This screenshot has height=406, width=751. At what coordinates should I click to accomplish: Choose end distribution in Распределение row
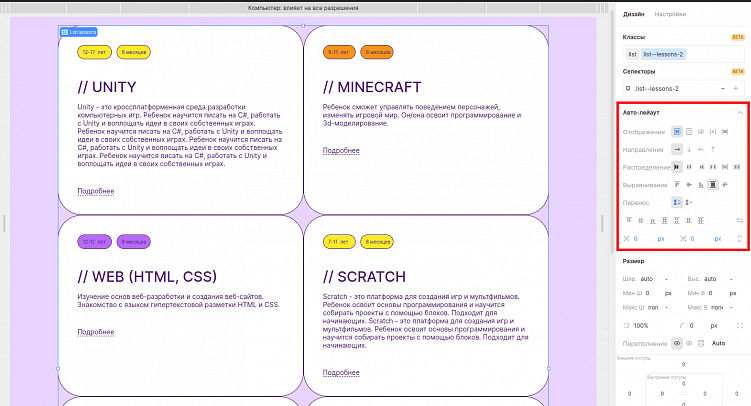(701, 167)
